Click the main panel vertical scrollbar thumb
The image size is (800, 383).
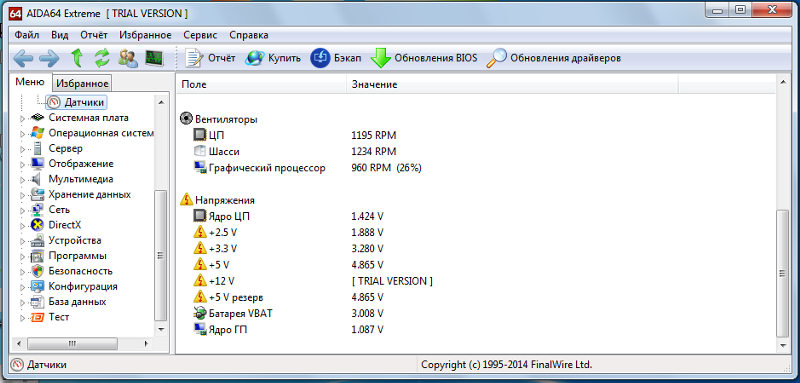pyautogui.click(x=782, y=273)
